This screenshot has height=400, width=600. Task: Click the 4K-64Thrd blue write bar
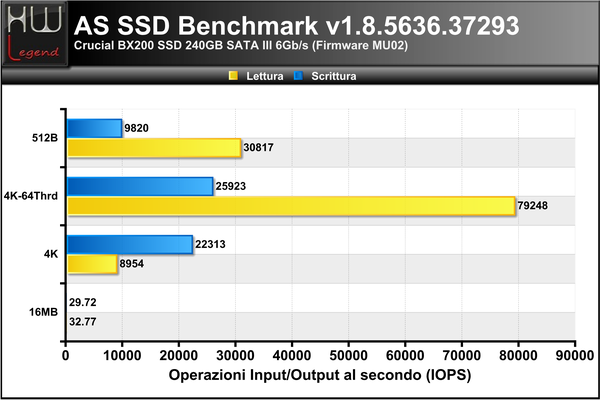pos(140,186)
